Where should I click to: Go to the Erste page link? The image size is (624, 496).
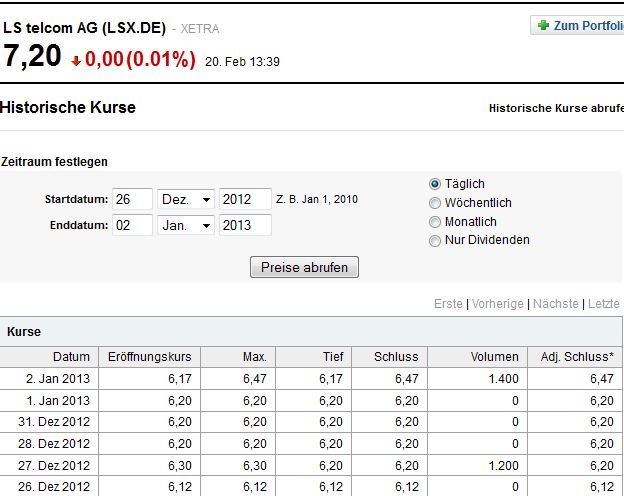pyautogui.click(x=448, y=304)
